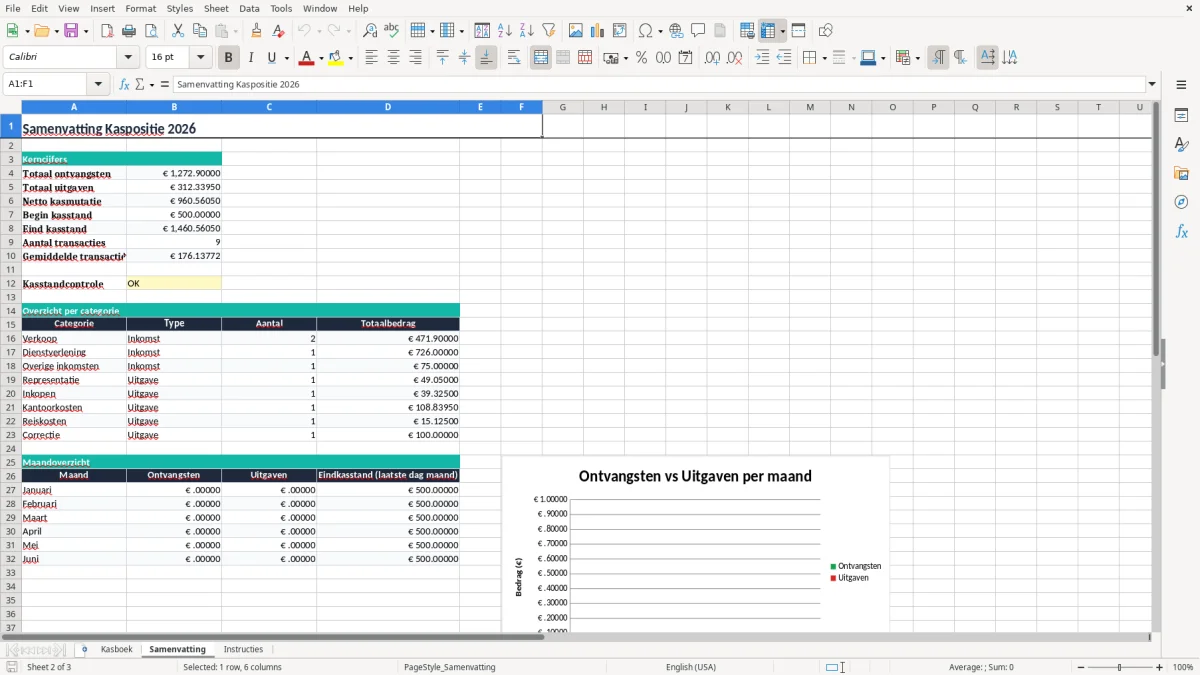
Task: Sort descending Z to A
Action: pos(527,31)
